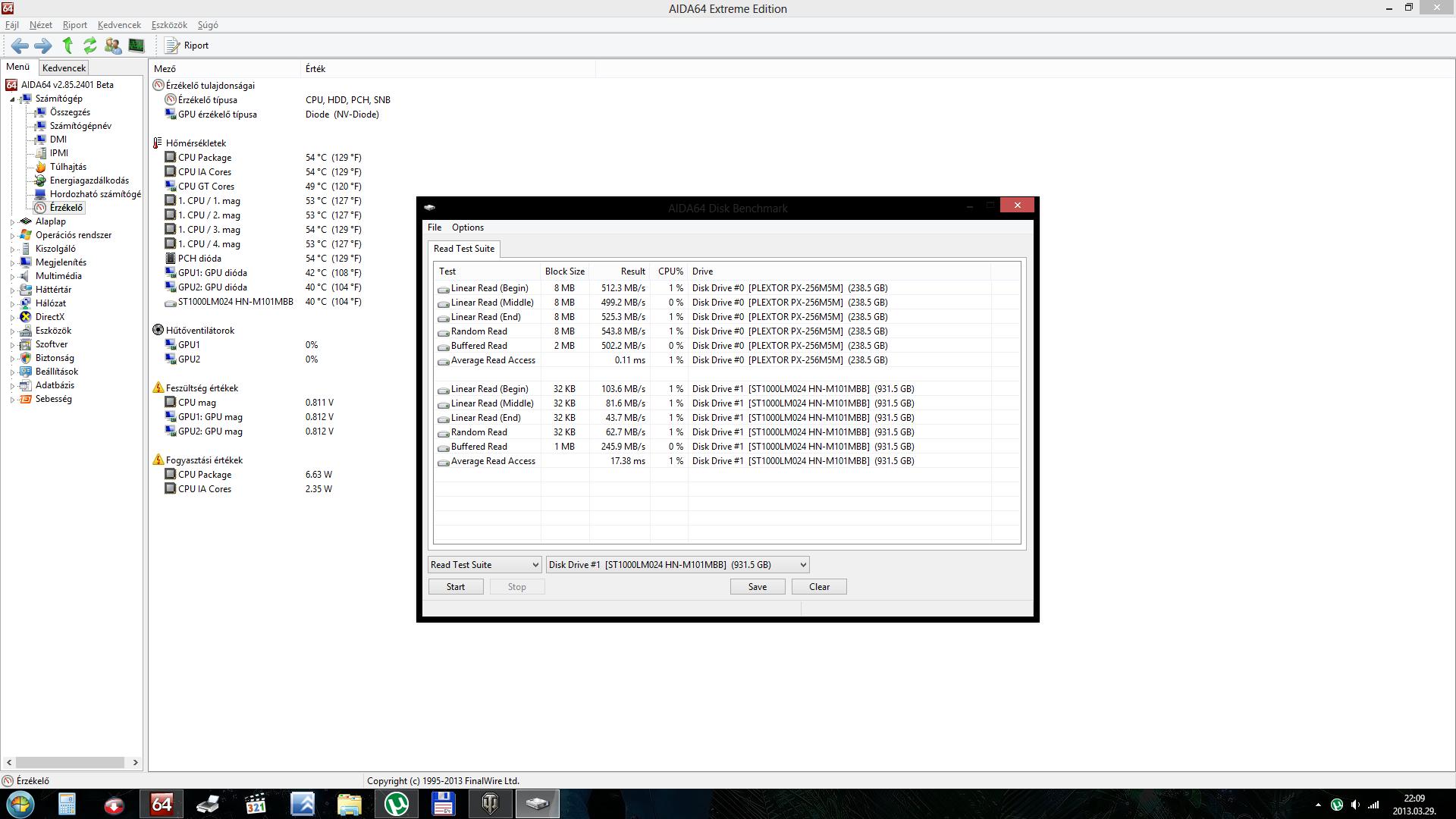
Task: Open the Read Test Suite dropdown
Action: [x=485, y=565]
